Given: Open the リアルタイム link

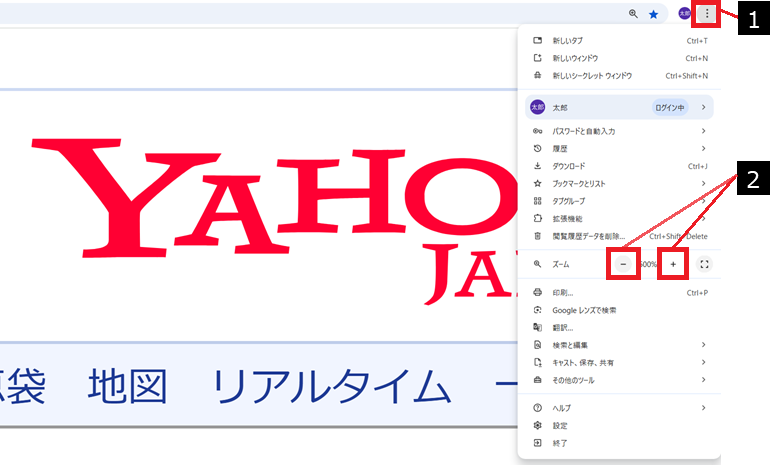Looking at the screenshot, I should pos(331,387).
